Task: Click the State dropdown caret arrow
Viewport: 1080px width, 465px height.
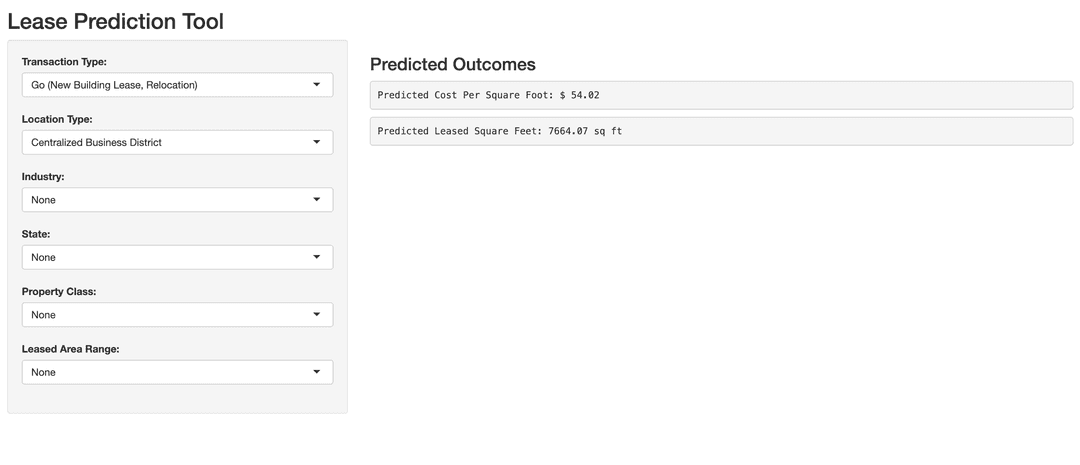Action: pyautogui.click(x=317, y=257)
